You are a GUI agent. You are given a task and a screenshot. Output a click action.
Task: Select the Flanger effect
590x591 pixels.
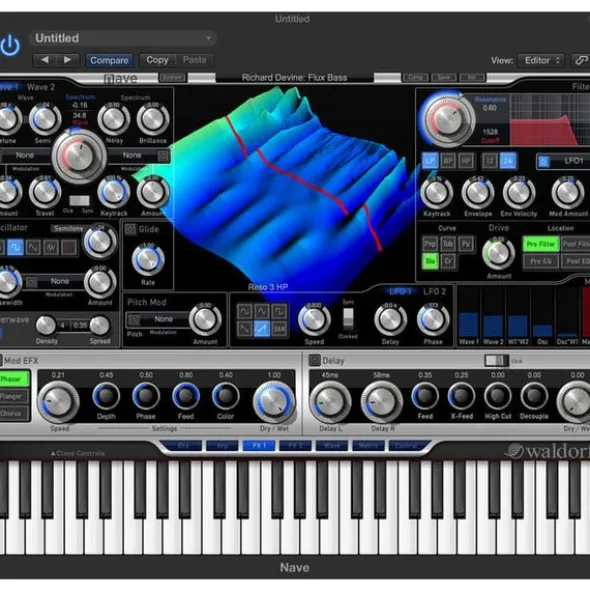(14, 396)
